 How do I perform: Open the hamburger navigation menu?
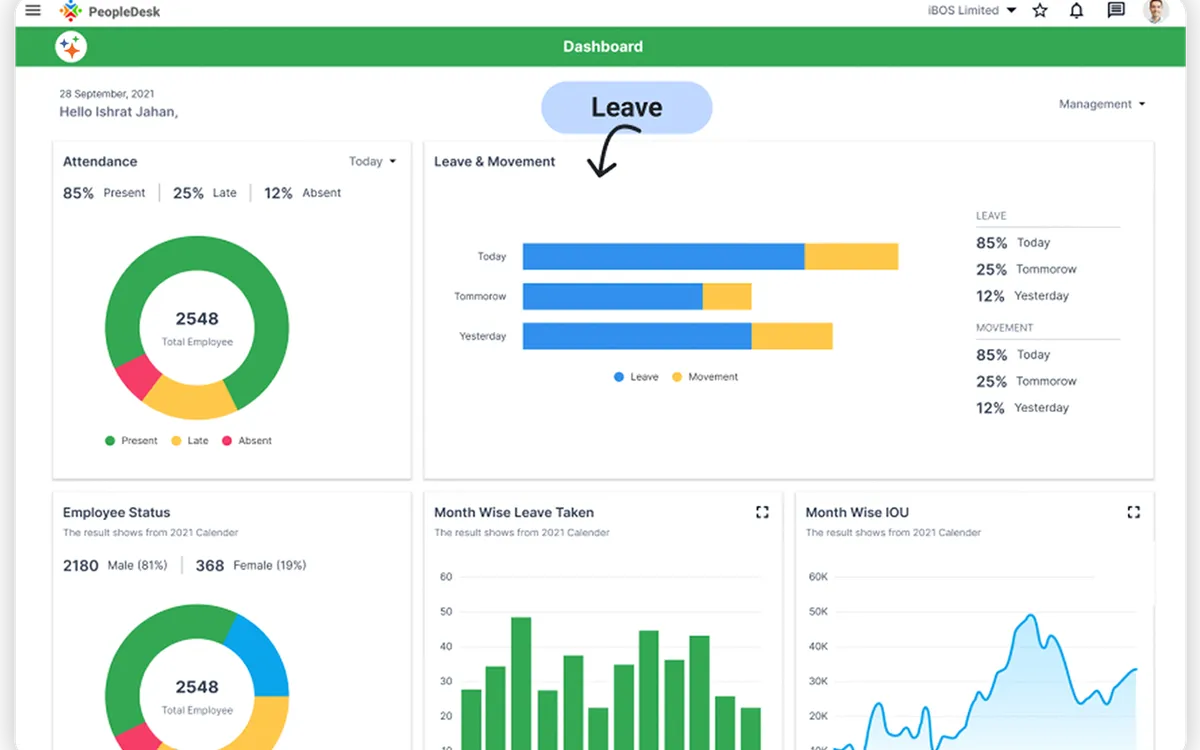[33, 11]
